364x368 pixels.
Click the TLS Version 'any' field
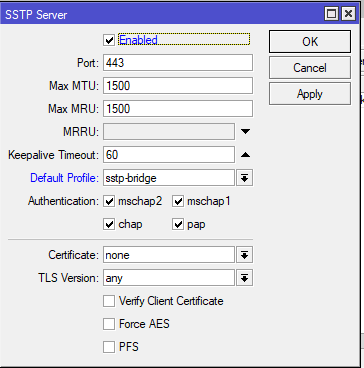tap(169, 278)
